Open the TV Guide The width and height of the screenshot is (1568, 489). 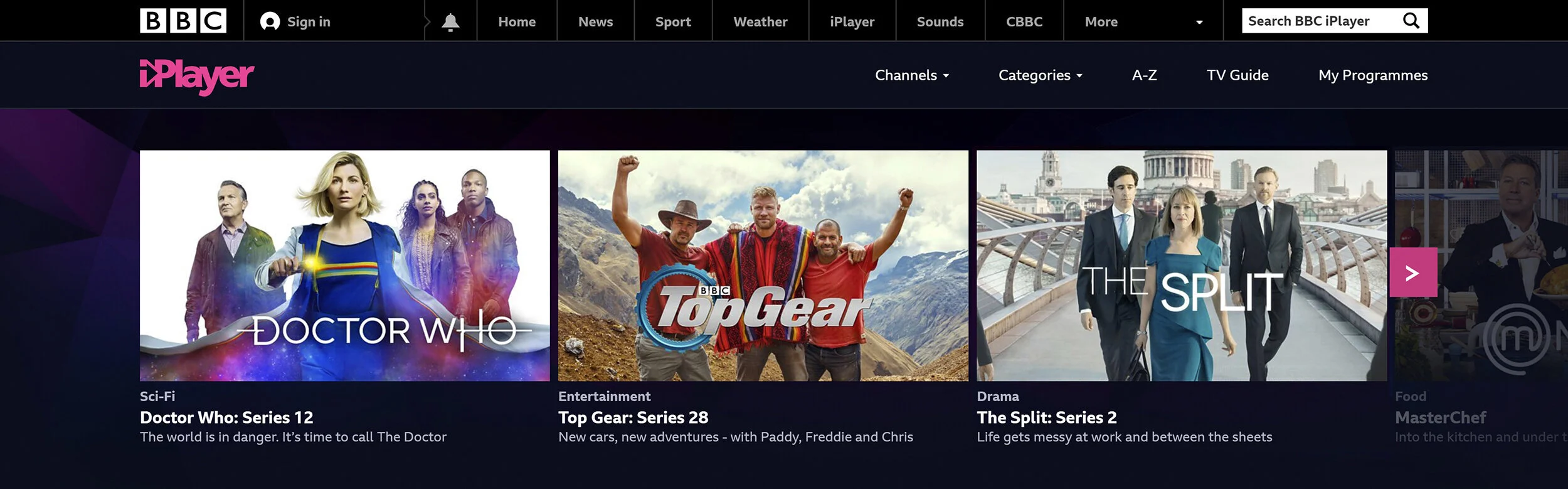tap(1237, 75)
